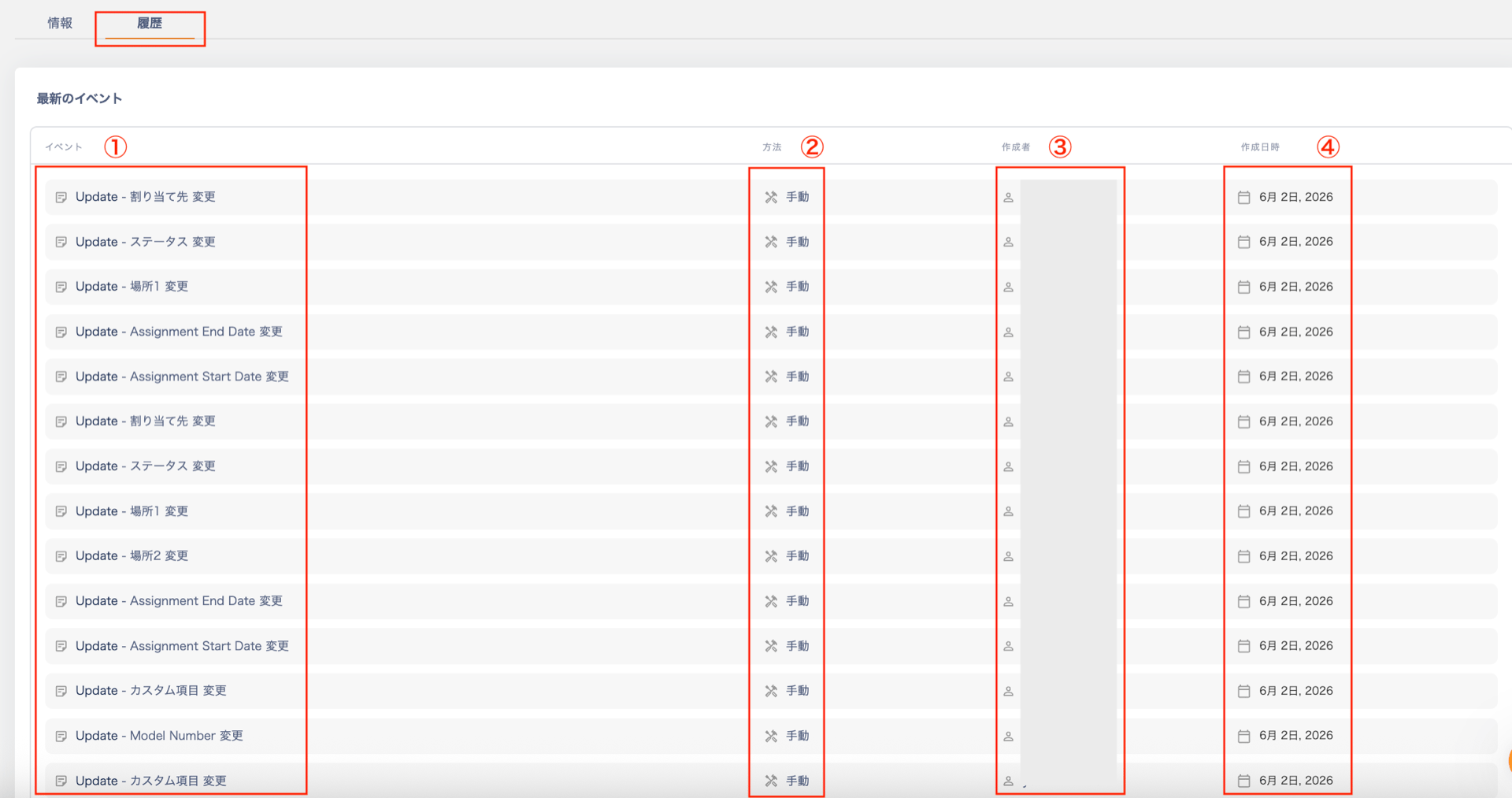Click tools icon in first Assignment Start Date row

771,377
